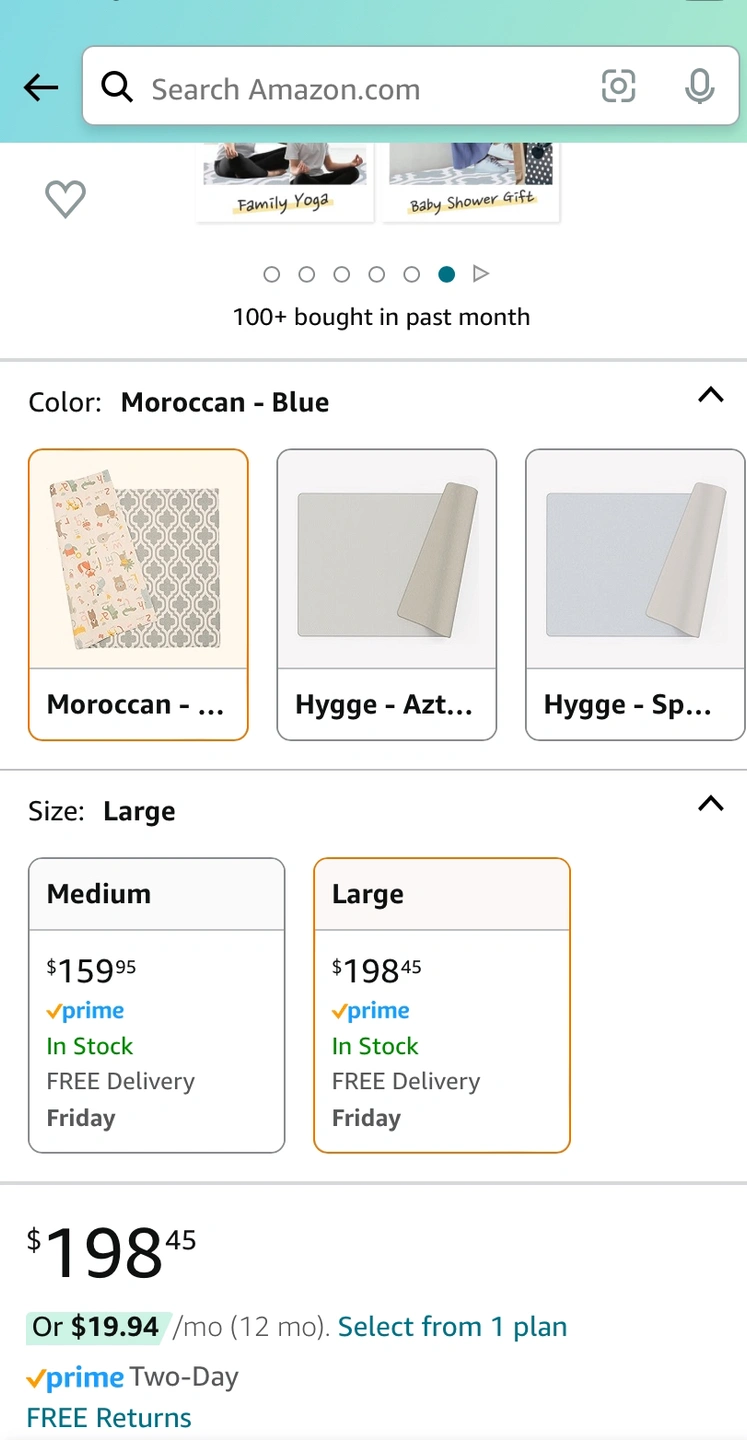Select the Large size option

441,1005
